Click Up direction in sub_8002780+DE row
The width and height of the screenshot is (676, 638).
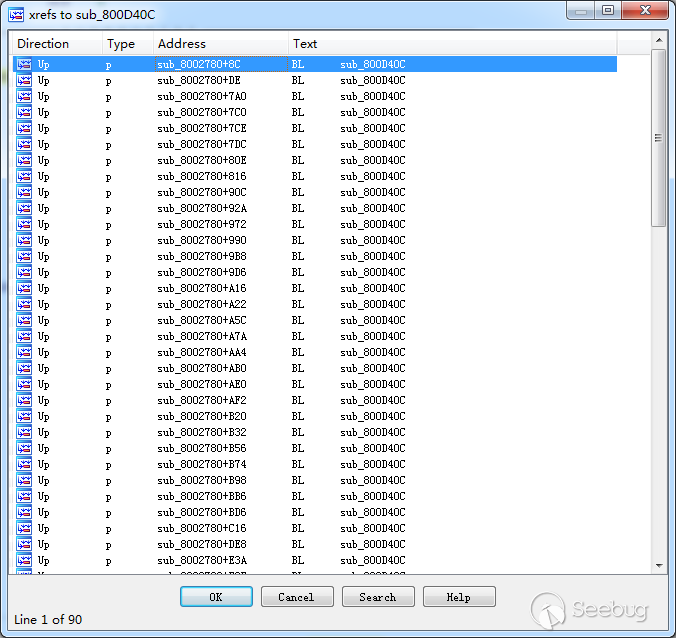pyautogui.click(x=44, y=81)
